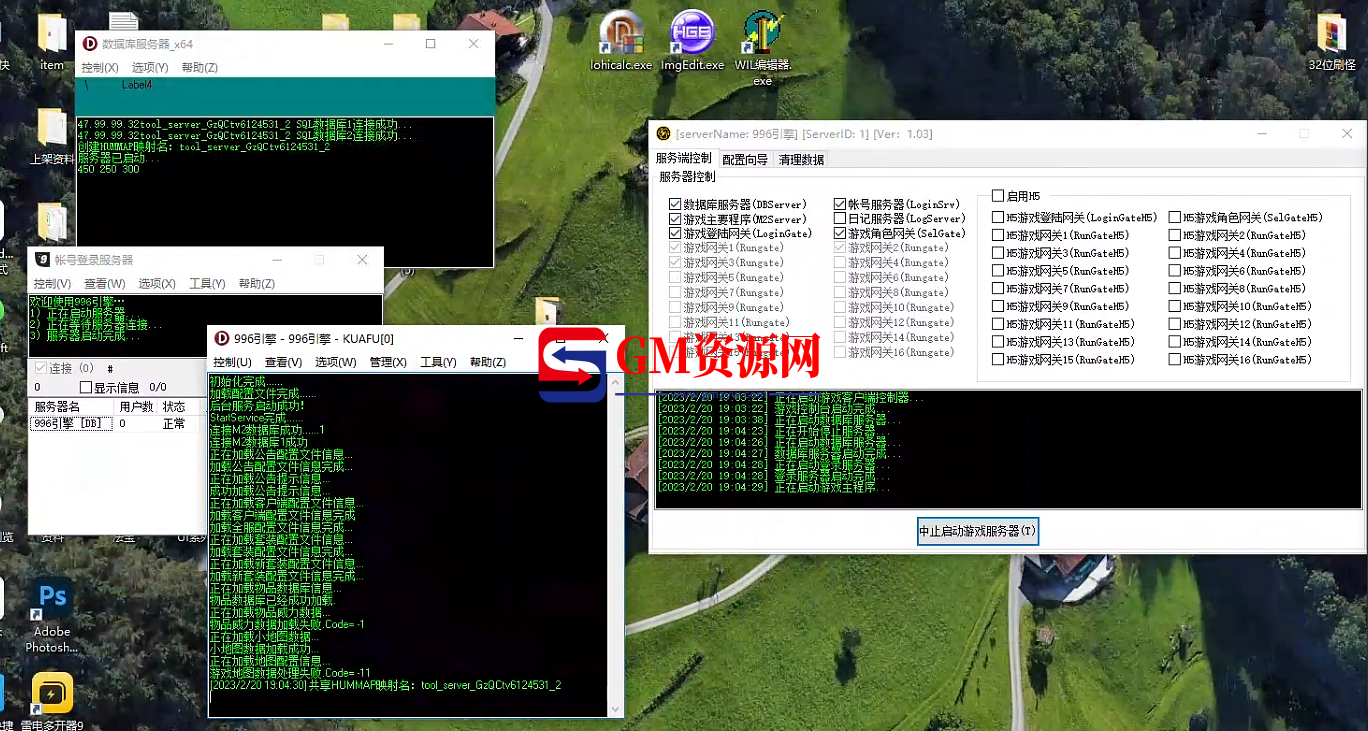Click the 数据库服务器_x64 title bar app icon
This screenshot has height=731, width=1368.
(x=90, y=44)
